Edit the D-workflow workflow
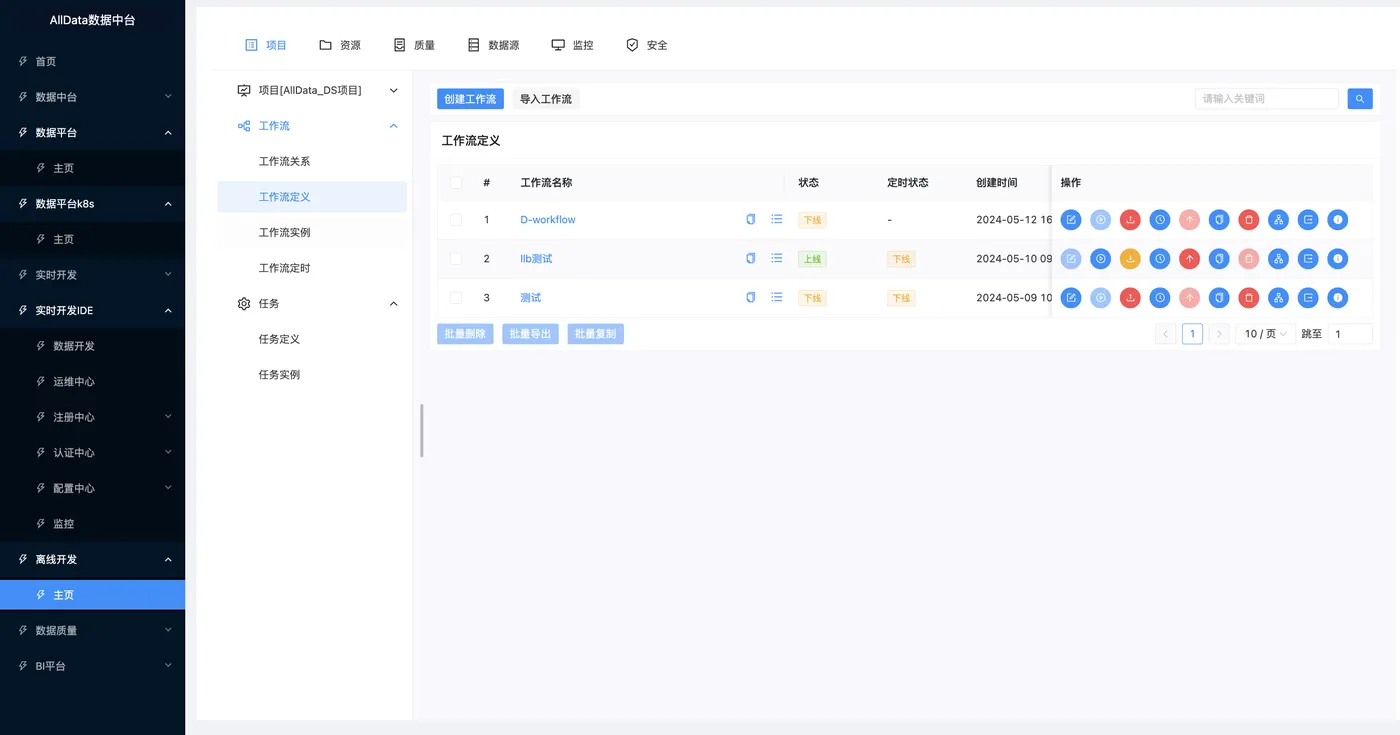1400x735 pixels. coord(1071,220)
